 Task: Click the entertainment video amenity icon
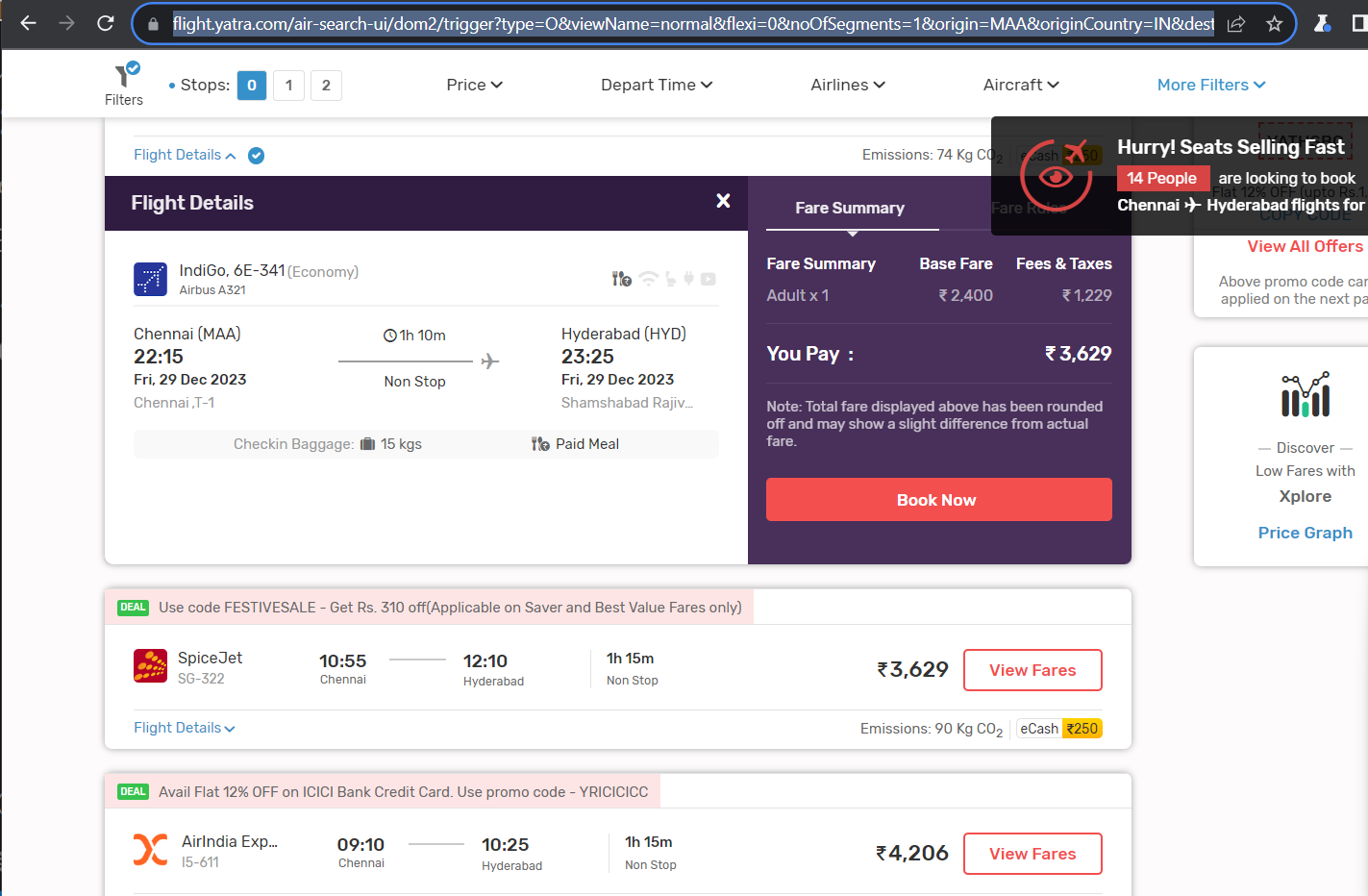[709, 279]
